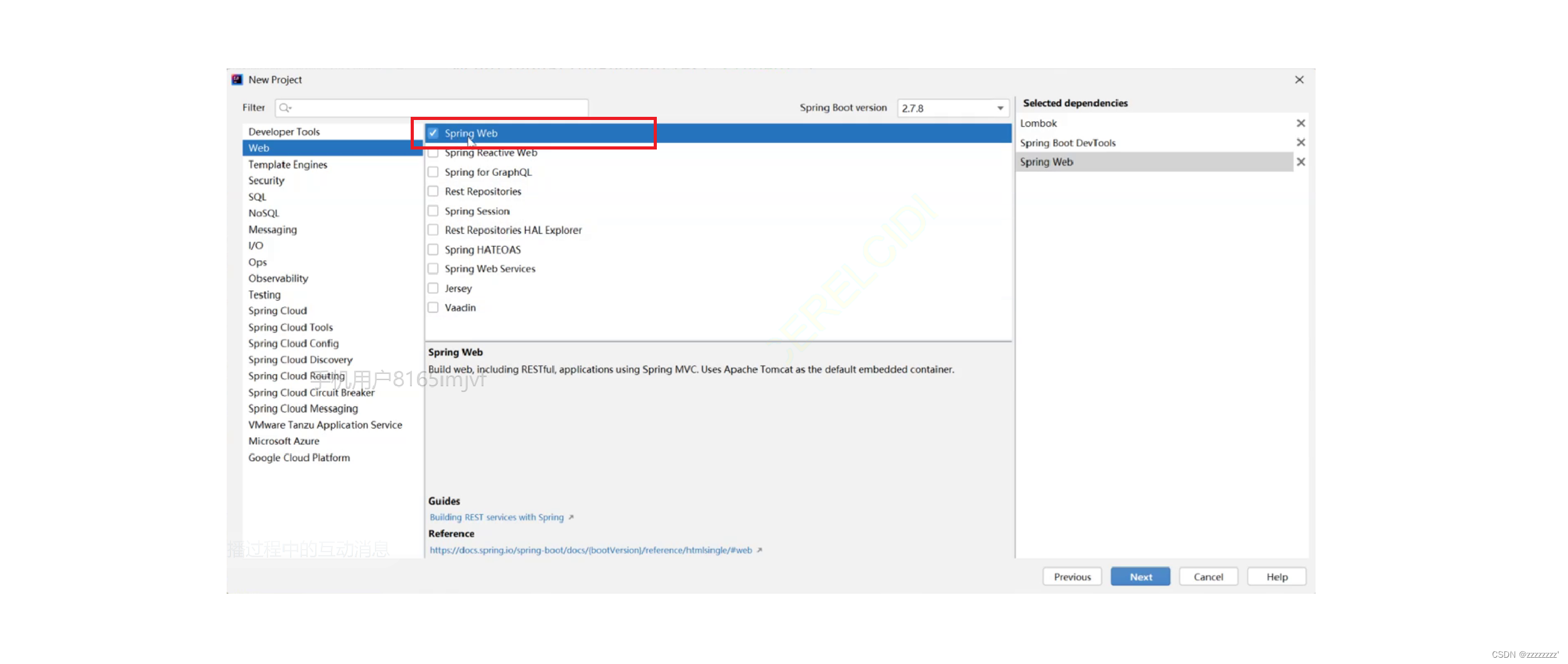Open Template Engines category

332,165
